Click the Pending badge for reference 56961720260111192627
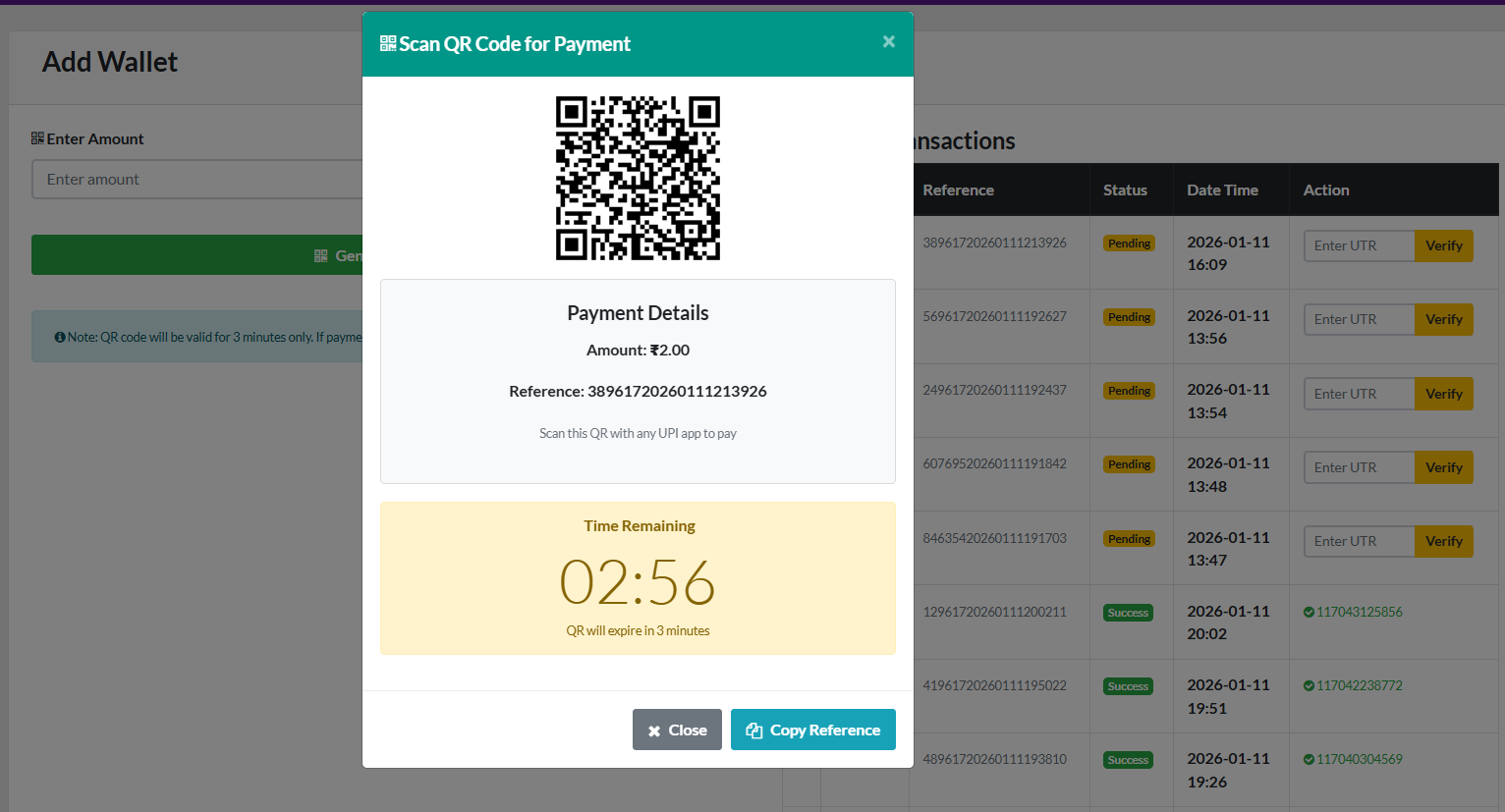 [x=1129, y=317]
